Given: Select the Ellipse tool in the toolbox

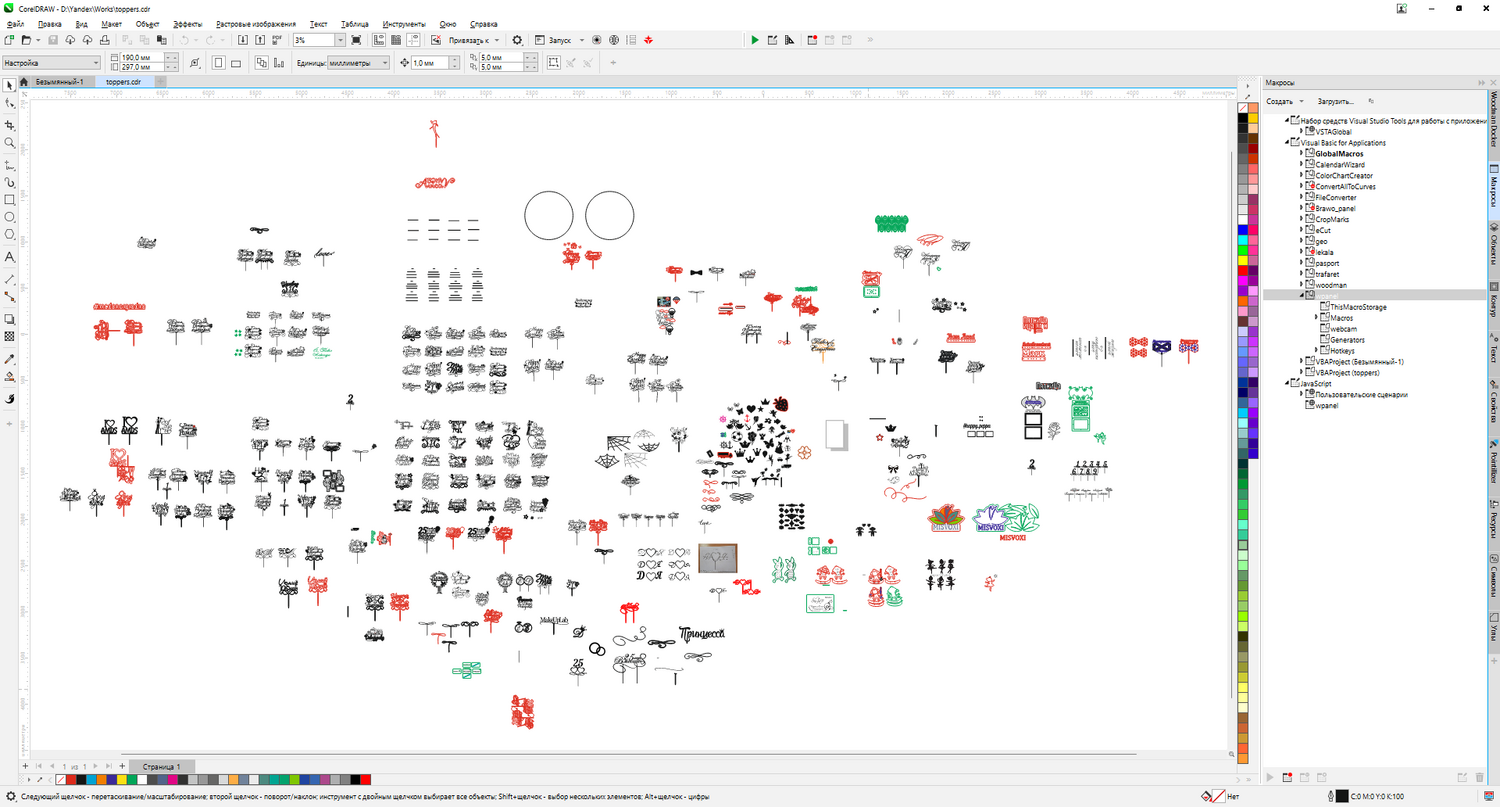Looking at the screenshot, I should 10,217.
